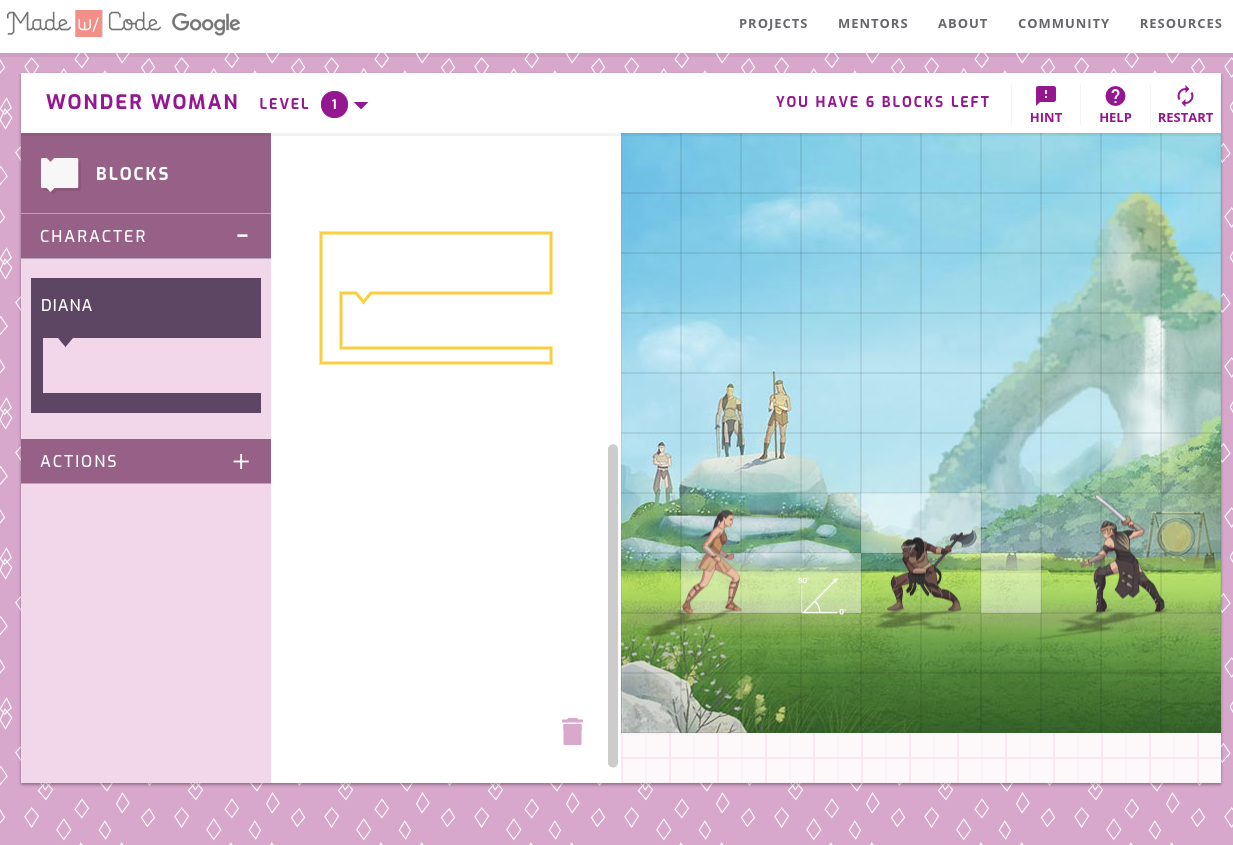Screen dimensions: 1233x845
Task: Expand the ACTIONS section
Action: pos(240,461)
